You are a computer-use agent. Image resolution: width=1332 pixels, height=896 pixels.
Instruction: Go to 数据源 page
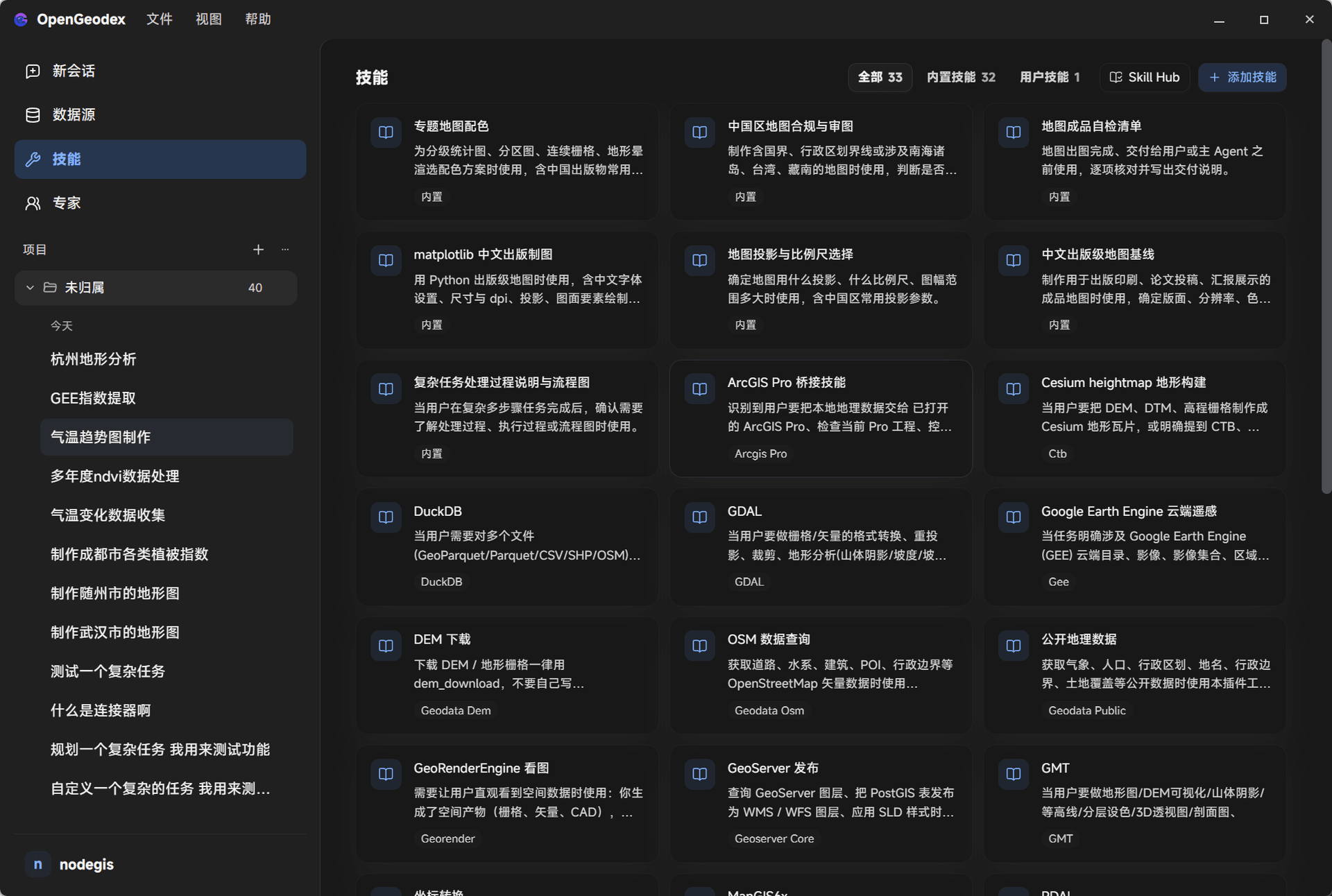160,115
